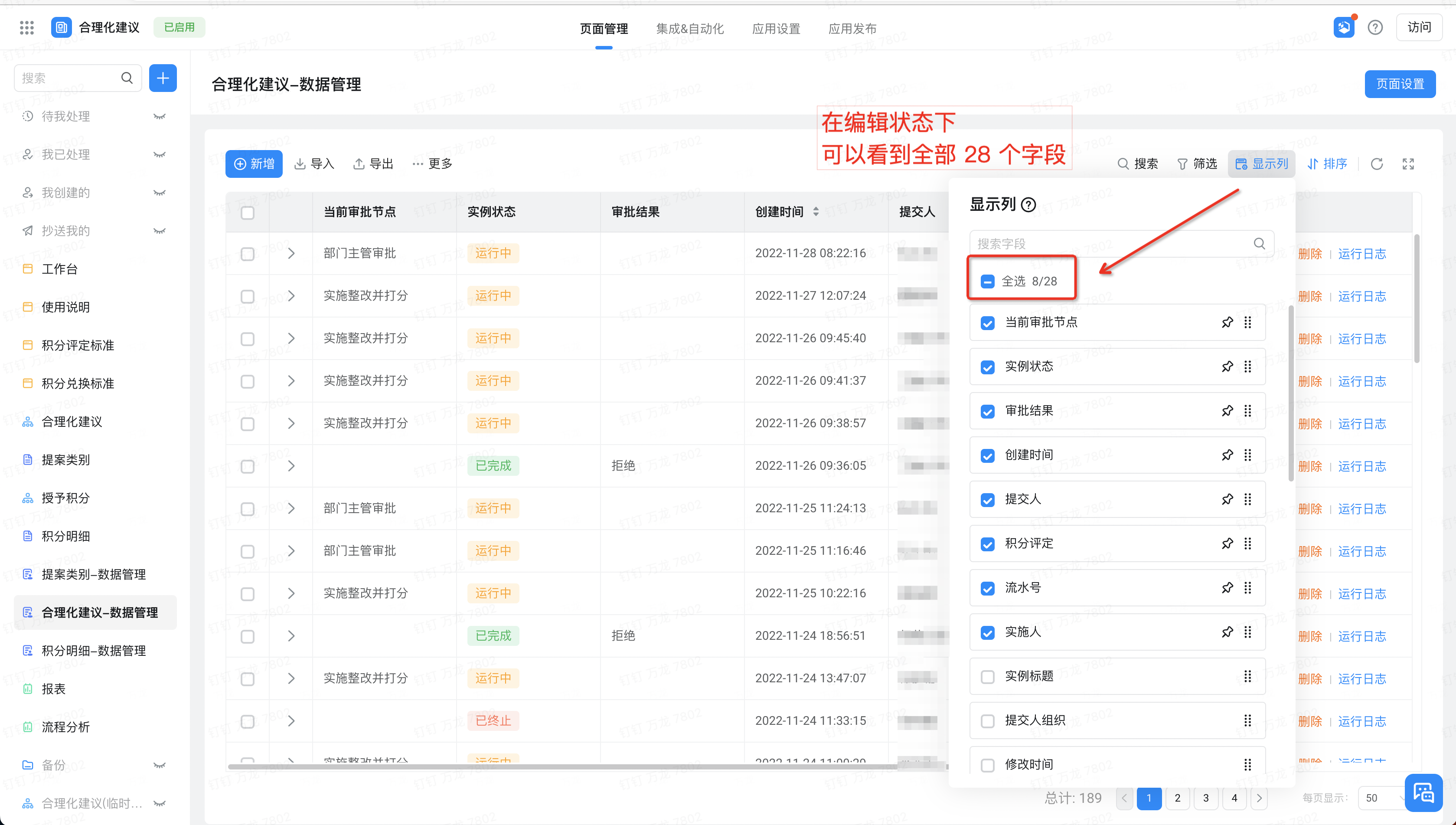Click search magnifier in sidebar search box
This screenshot has width=1456, height=825.
click(127, 78)
